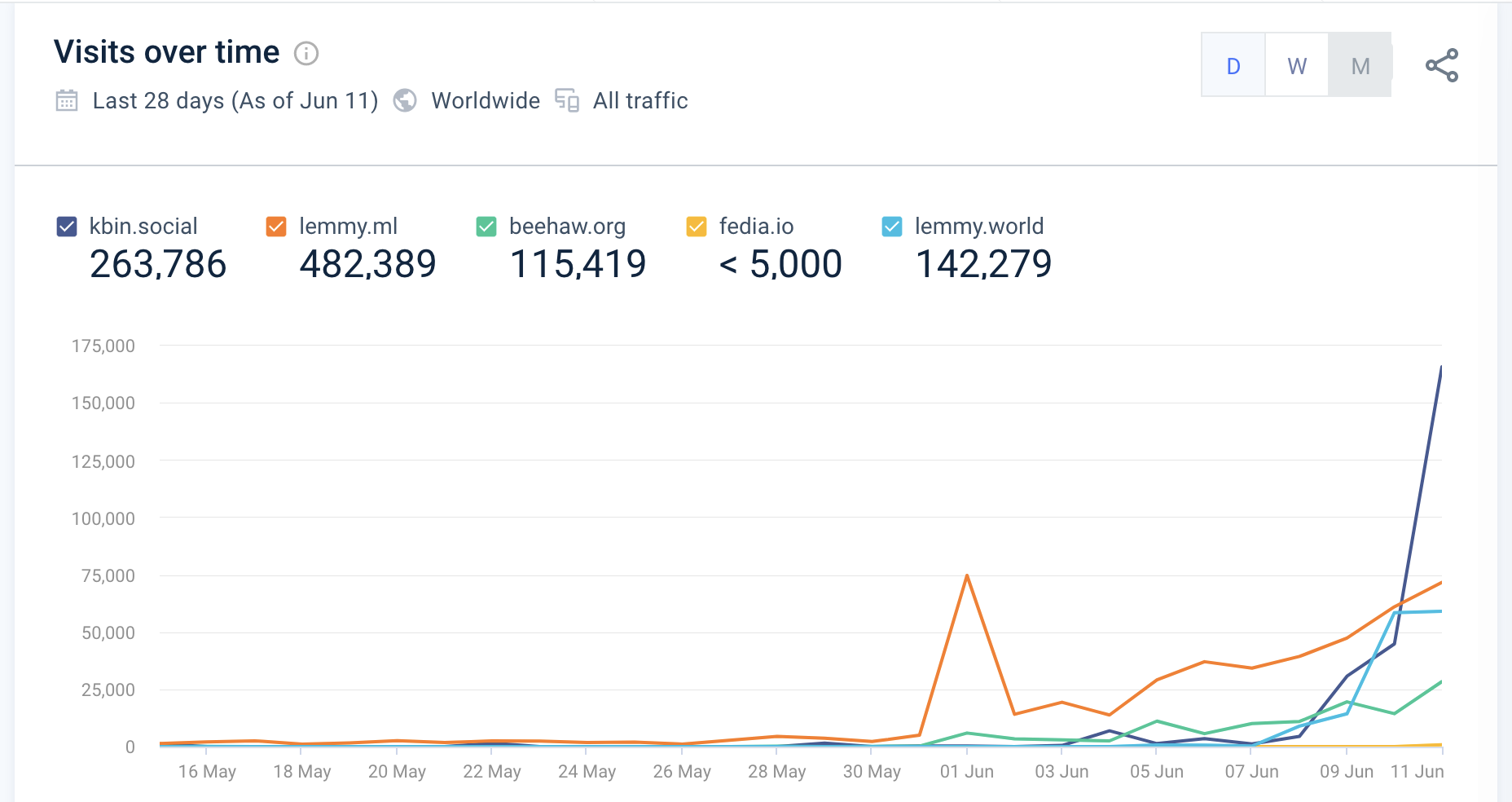The height and width of the screenshot is (802, 1512).
Task: Click the 150,000 y-axis label
Action: 103,403
